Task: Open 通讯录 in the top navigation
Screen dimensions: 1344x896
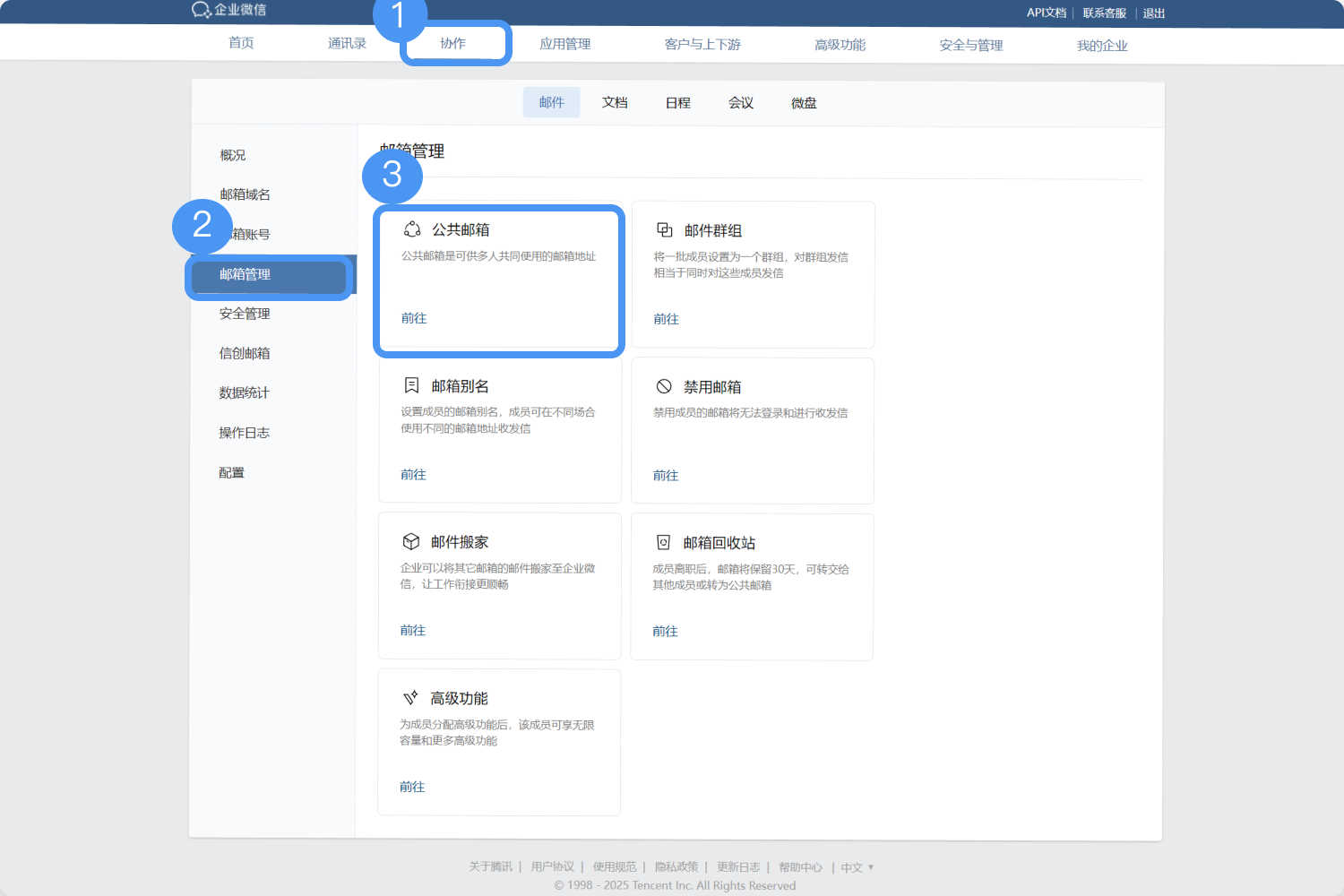Action: (347, 43)
